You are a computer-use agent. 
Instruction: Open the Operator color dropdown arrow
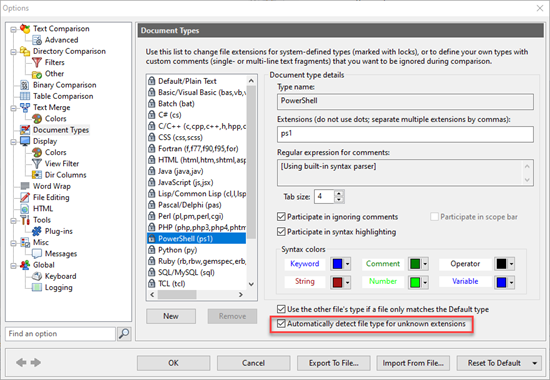[511, 264]
